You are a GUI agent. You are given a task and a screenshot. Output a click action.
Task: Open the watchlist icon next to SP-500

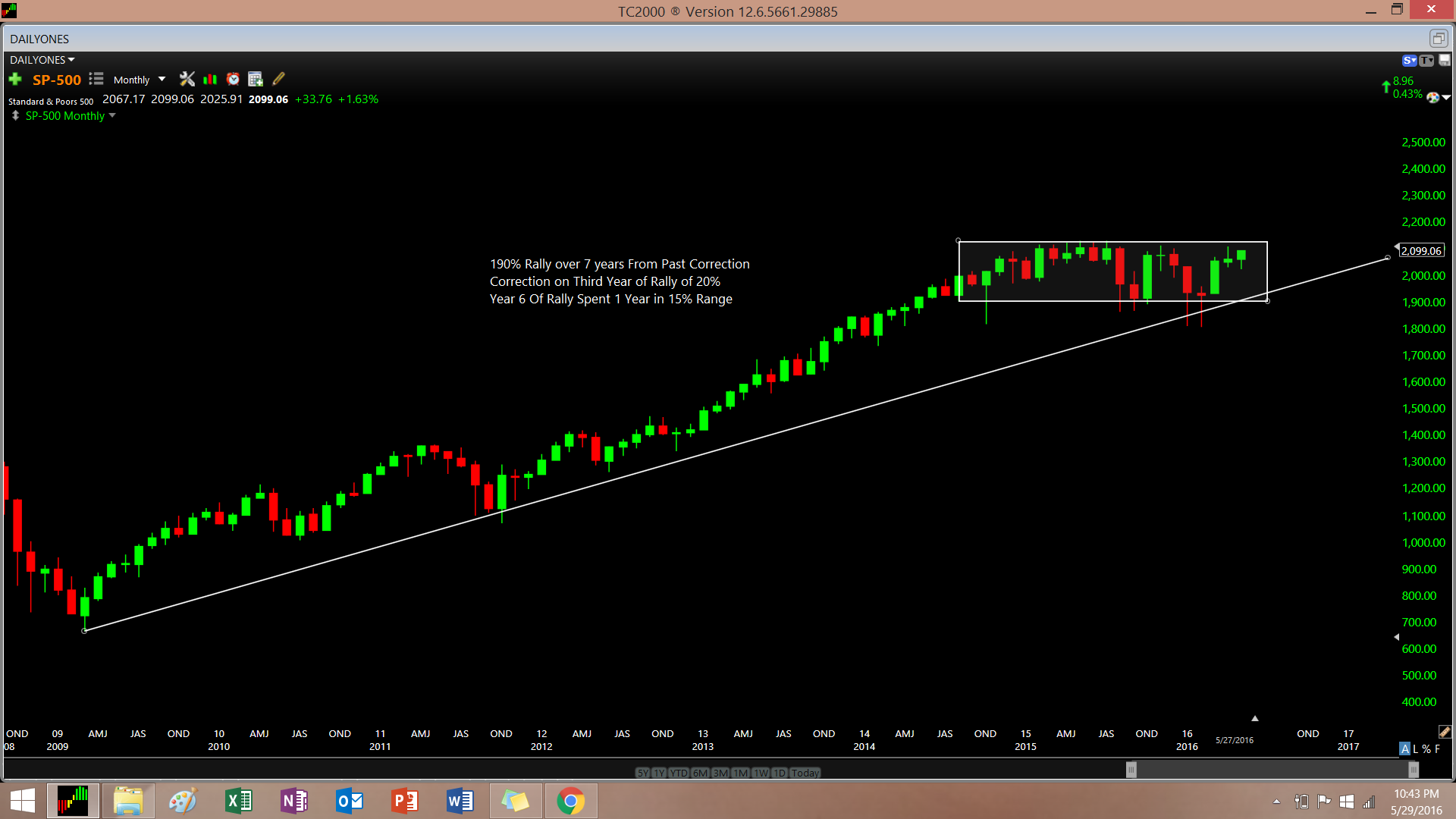(x=96, y=79)
